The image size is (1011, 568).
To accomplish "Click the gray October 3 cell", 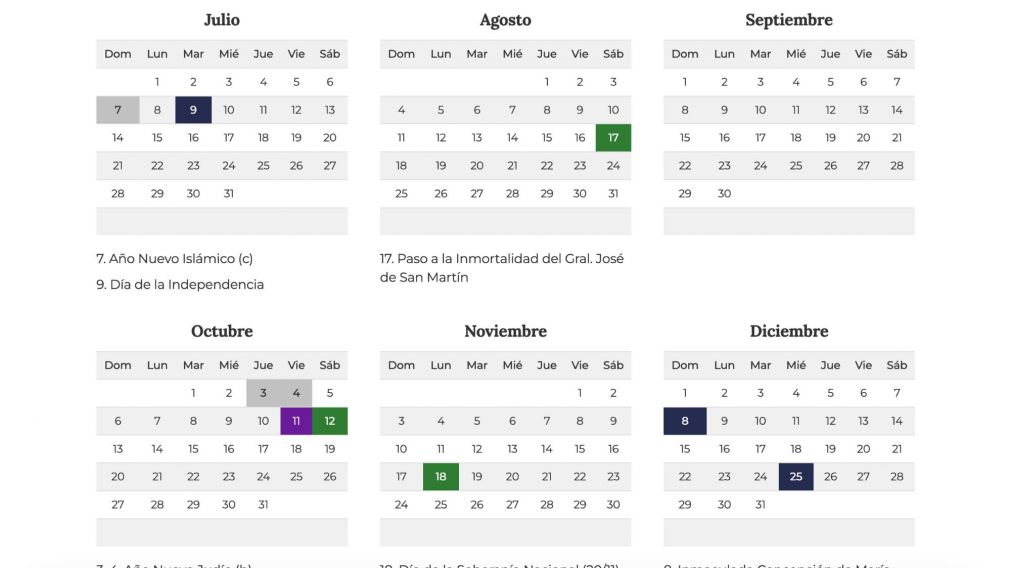I will 263,393.
